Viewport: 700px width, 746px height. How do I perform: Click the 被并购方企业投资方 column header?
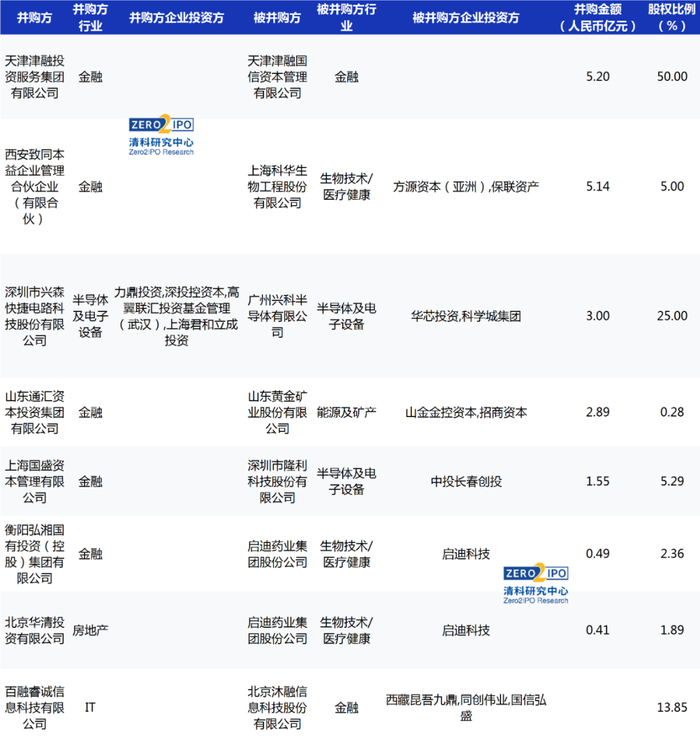[466, 18]
